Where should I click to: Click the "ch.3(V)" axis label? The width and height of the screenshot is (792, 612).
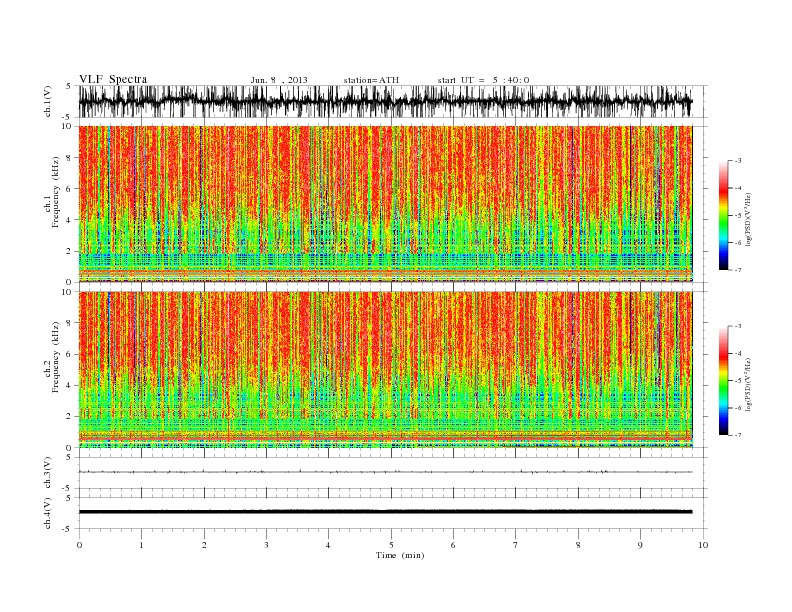coord(48,473)
